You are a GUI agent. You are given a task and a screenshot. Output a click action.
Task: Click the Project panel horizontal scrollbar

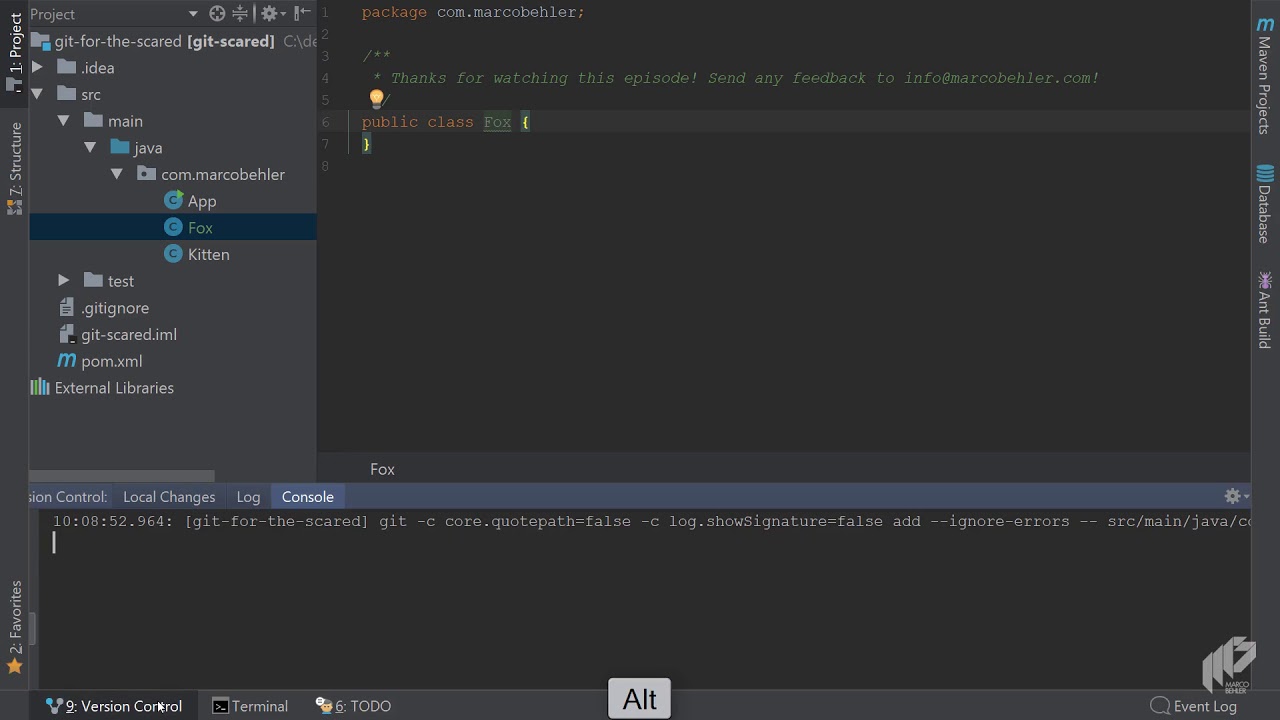coord(122,476)
